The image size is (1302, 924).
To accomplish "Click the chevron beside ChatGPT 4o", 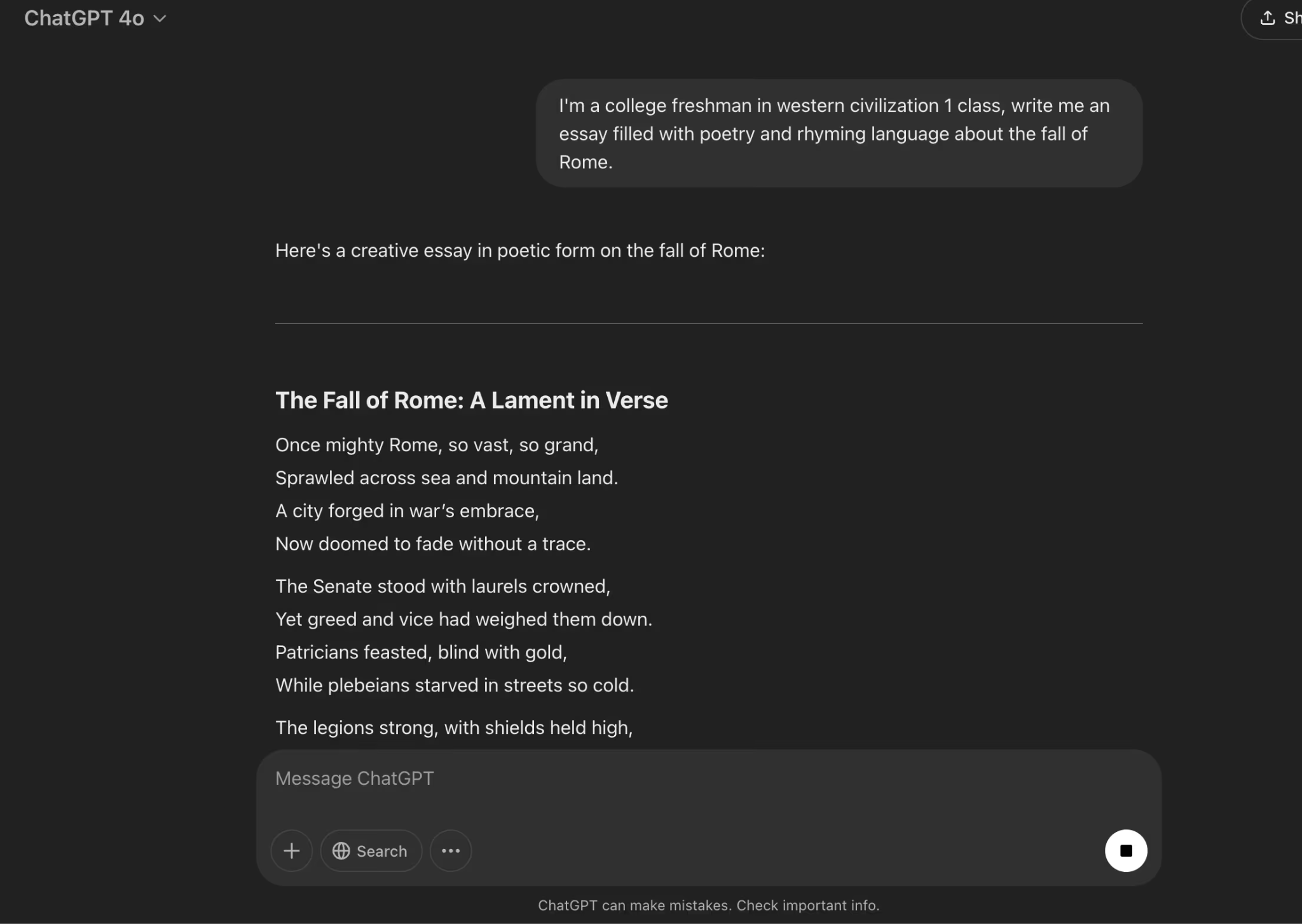I will tap(160, 19).
